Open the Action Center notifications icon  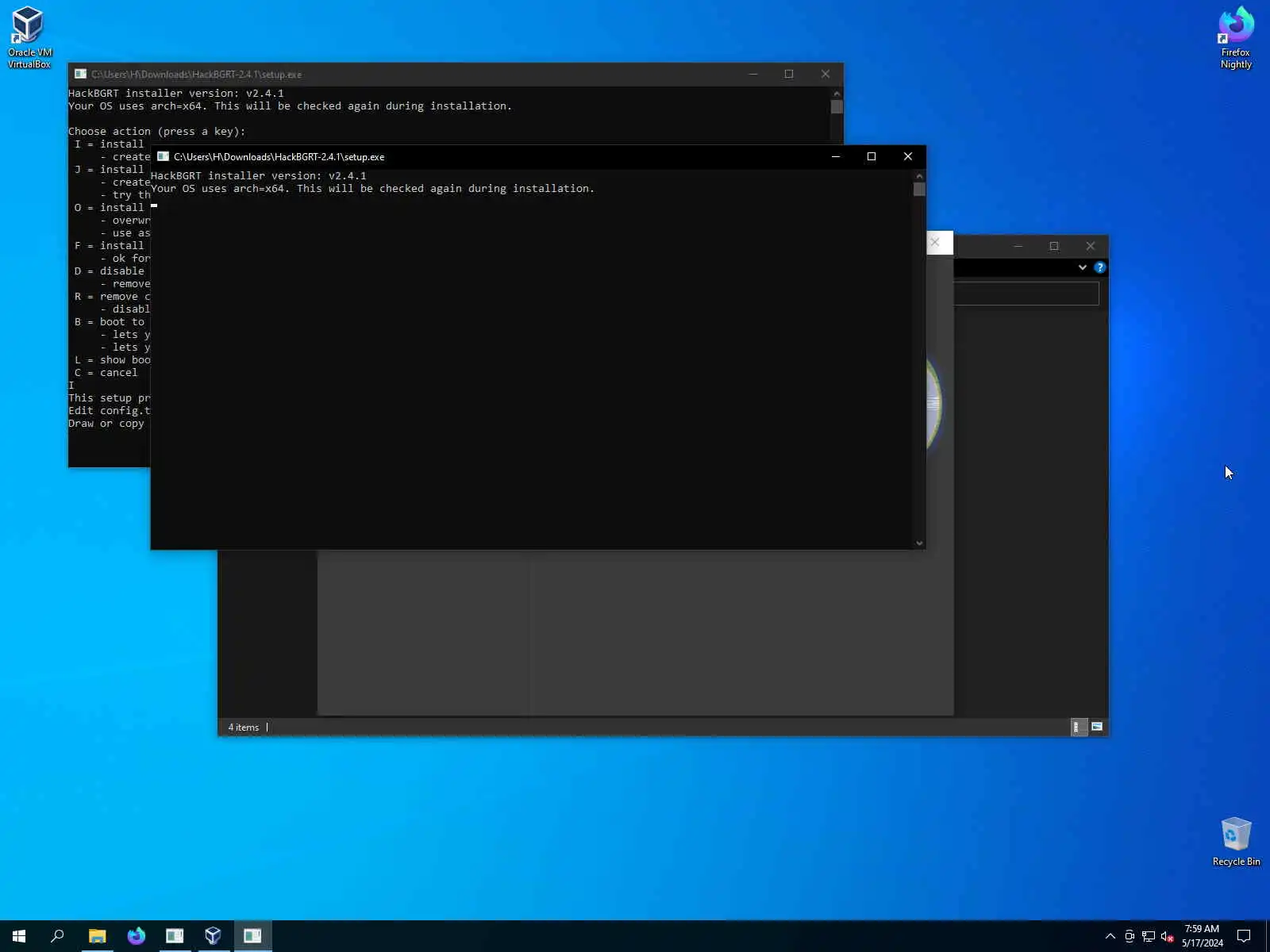click(1244, 936)
